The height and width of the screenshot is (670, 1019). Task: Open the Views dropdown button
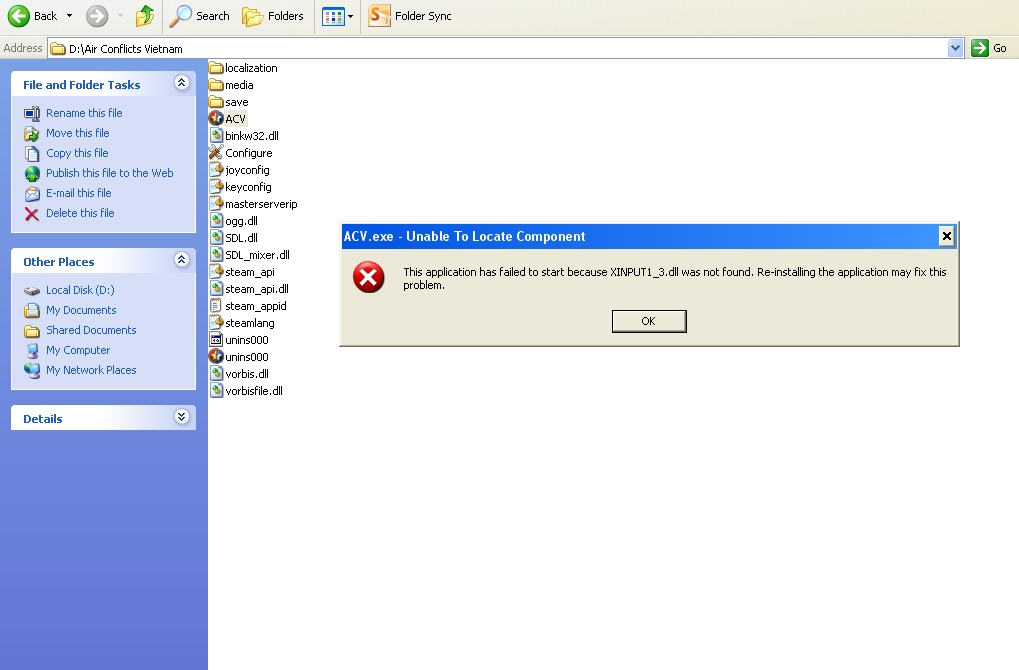tap(338, 16)
